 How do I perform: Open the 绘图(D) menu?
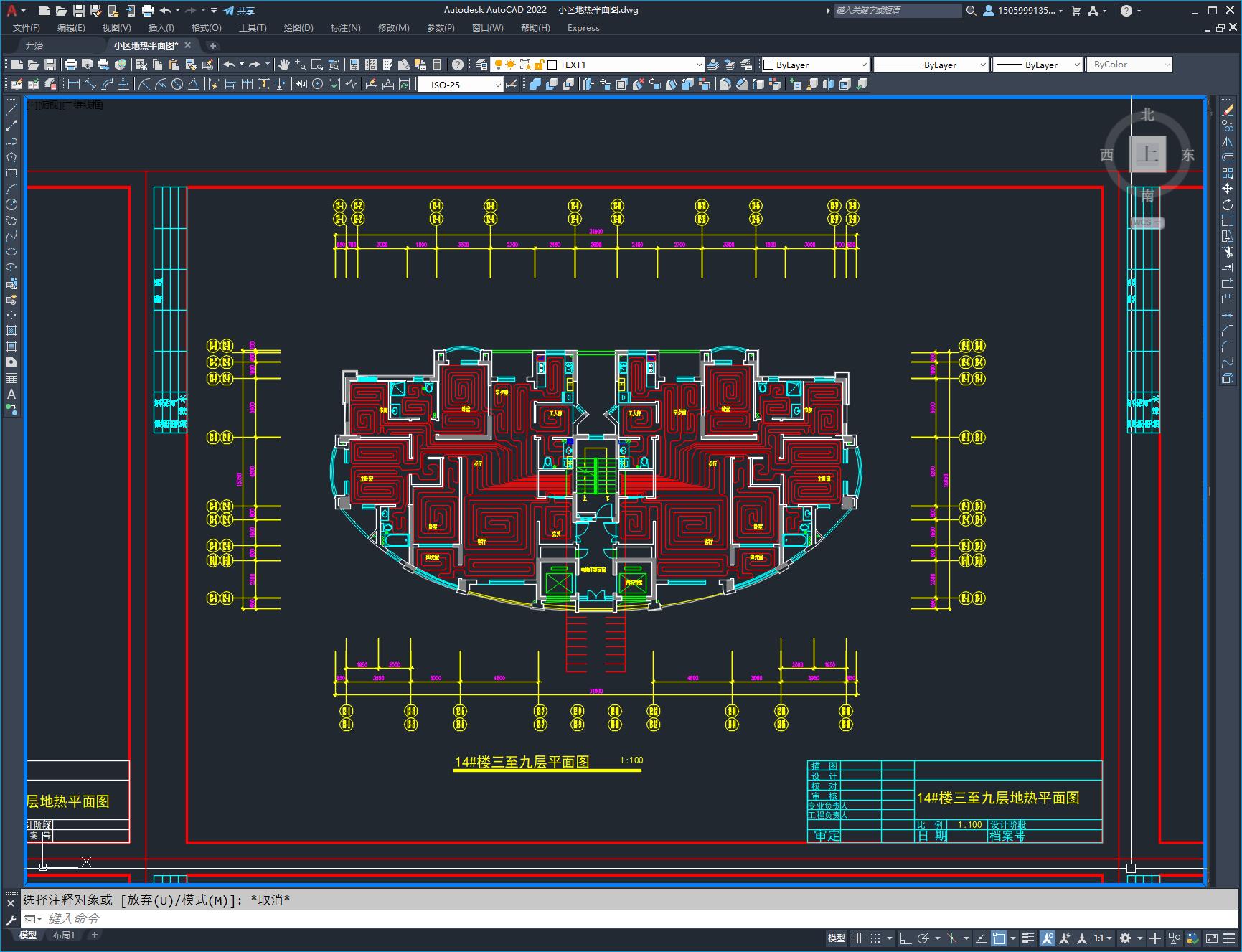tap(298, 27)
